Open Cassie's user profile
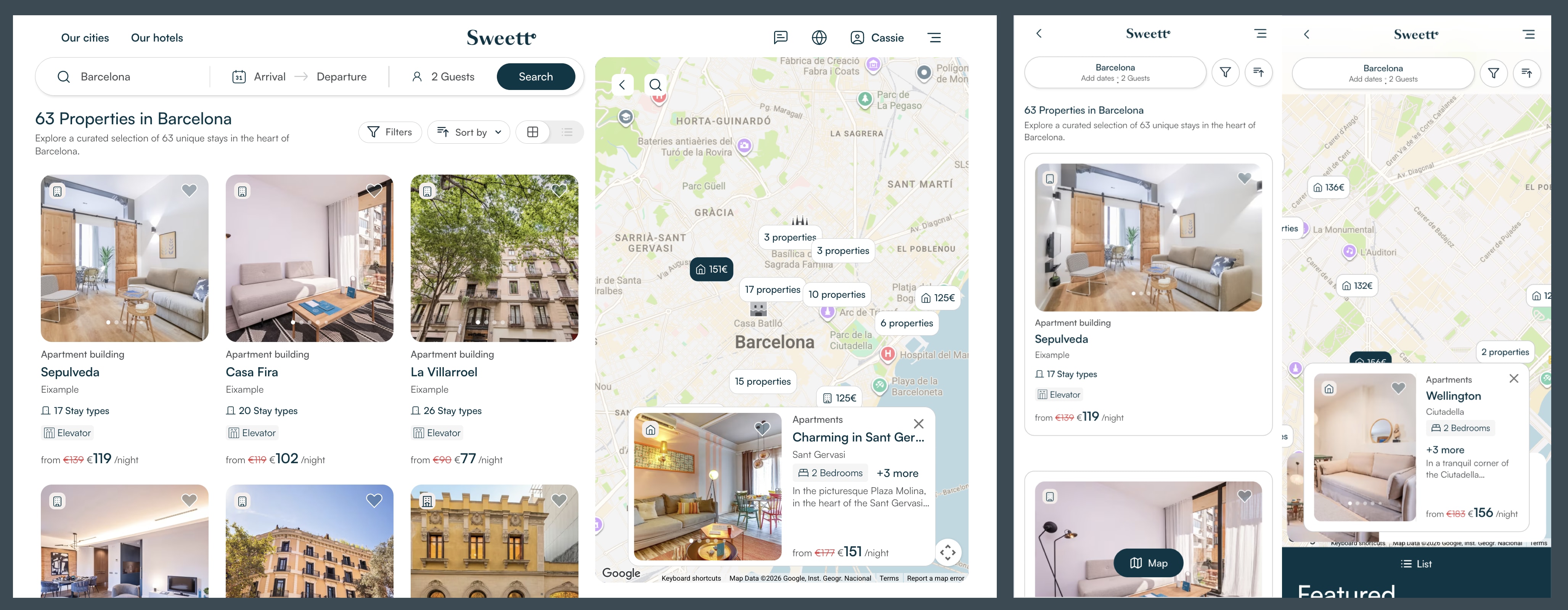The width and height of the screenshot is (1568, 610). [x=877, y=38]
